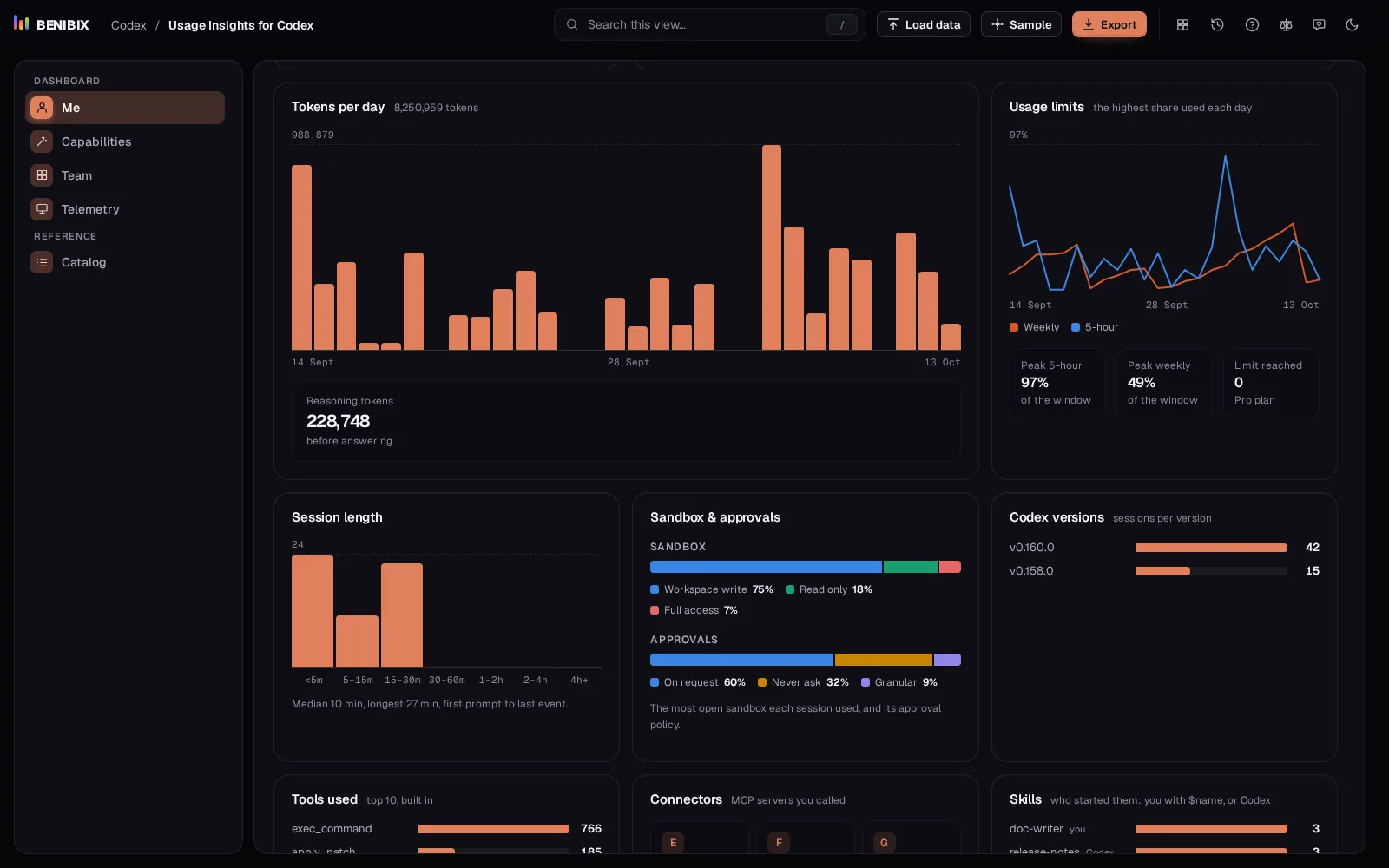Image resolution: width=1389 pixels, height=868 pixels.
Task: Click connector F icon
Action: click(779, 842)
